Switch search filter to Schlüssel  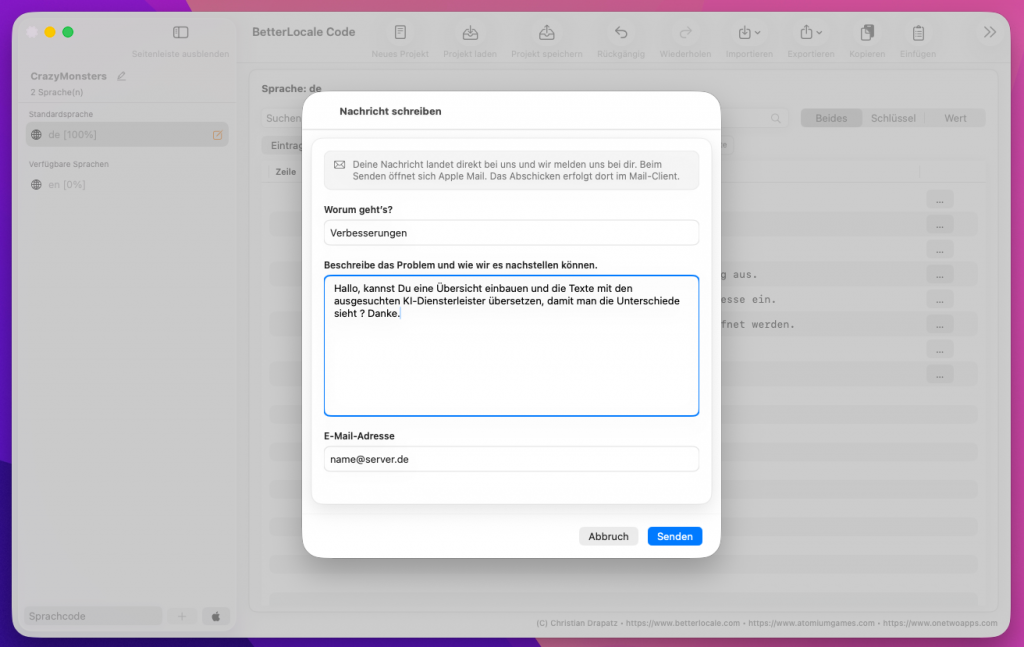pos(893,118)
